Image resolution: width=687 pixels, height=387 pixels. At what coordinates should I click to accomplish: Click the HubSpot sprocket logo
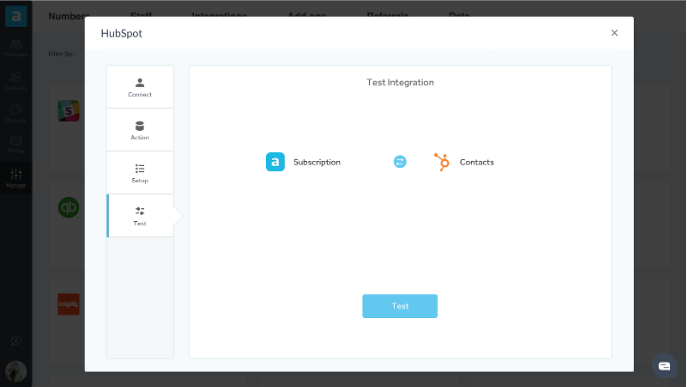pos(442,162)
